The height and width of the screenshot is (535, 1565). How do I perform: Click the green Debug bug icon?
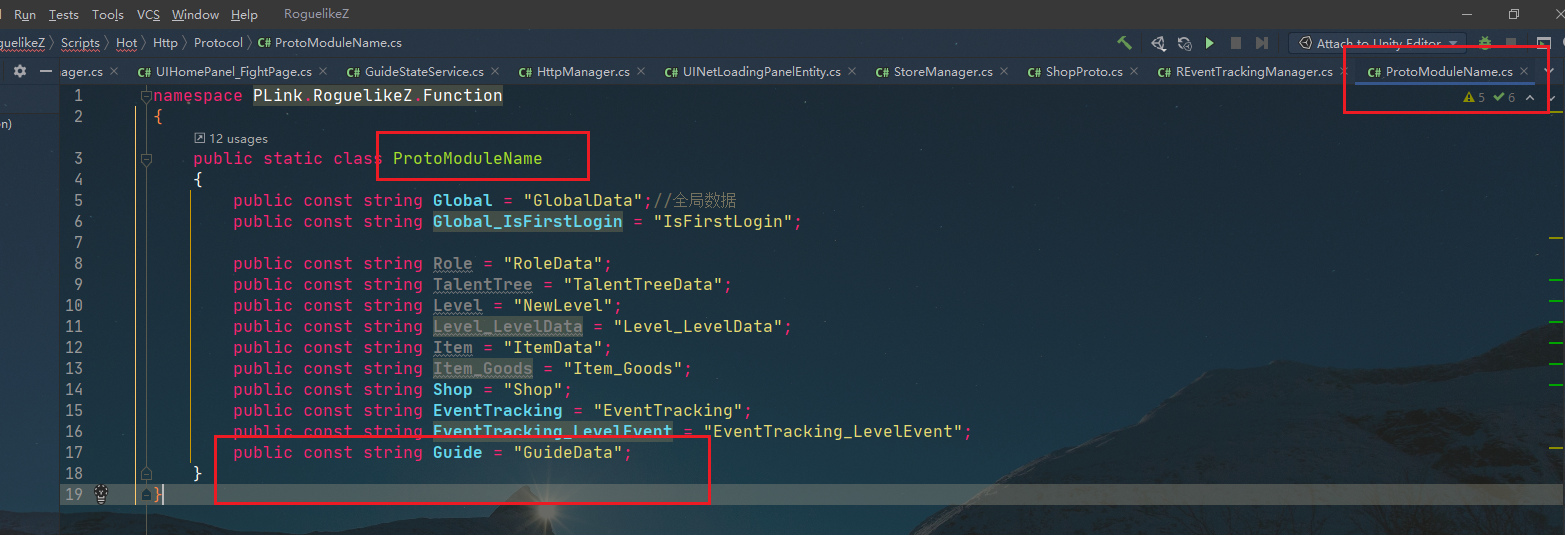pos(1485,43)
